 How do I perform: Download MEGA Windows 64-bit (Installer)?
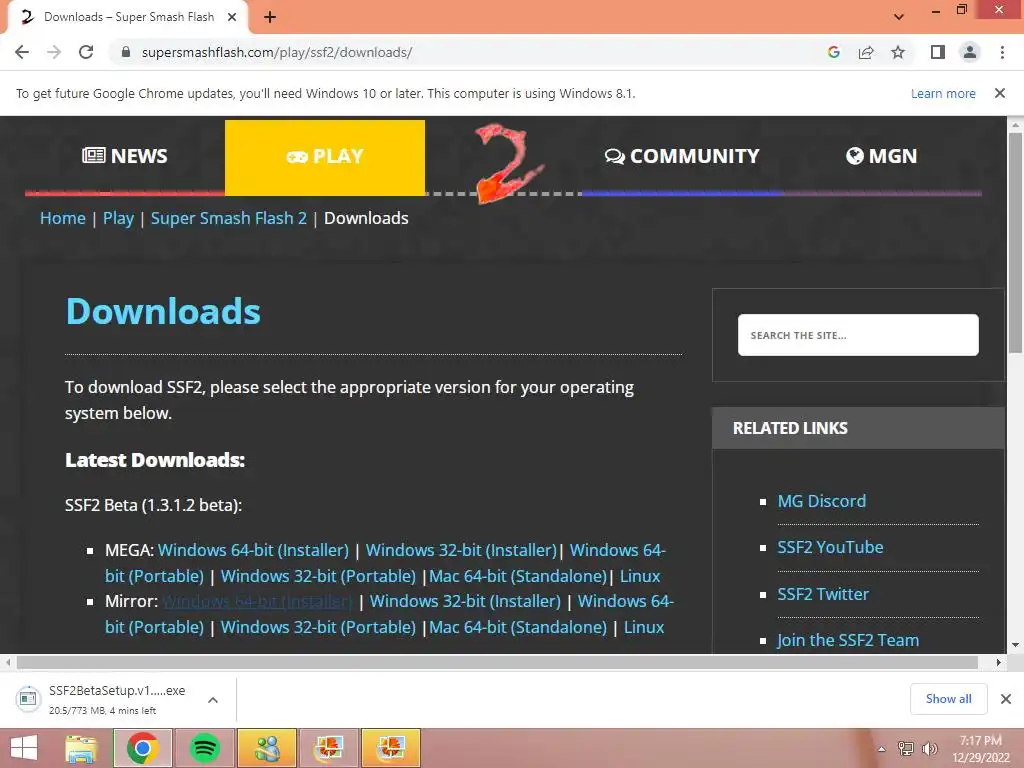point(253,550)
